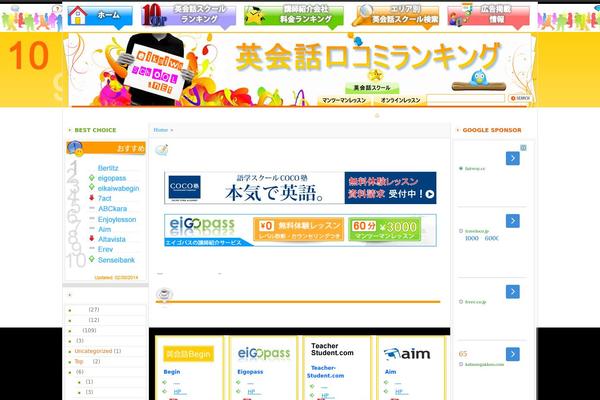
Task: Click the magnifying glass area-search icon
Action: click(x=362, y=15)
